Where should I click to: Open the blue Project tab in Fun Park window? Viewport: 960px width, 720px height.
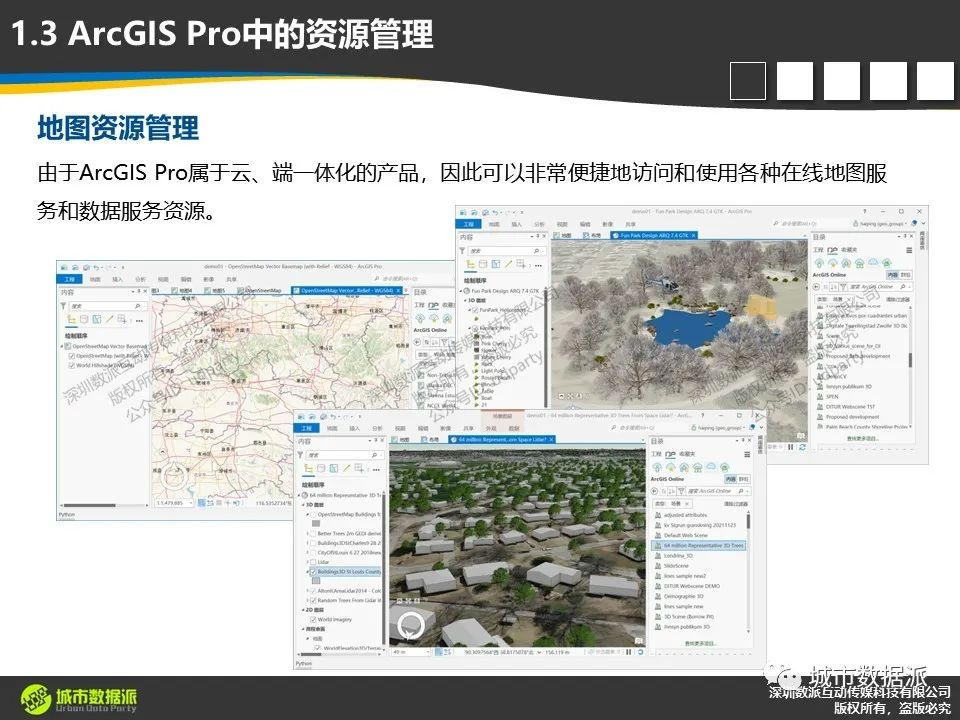point(468,224)
